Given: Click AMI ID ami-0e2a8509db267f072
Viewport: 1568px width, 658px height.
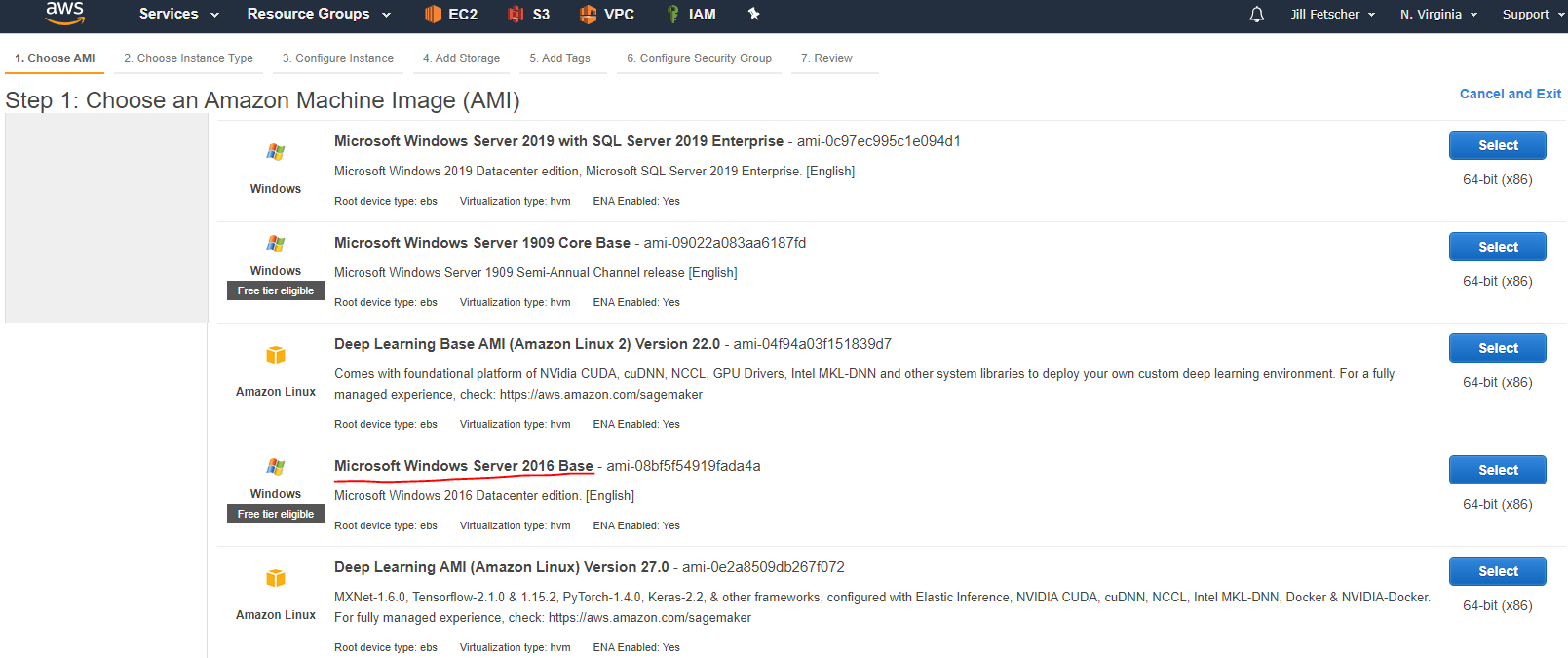Looking at the screenshot, I should tap(763, 567).
